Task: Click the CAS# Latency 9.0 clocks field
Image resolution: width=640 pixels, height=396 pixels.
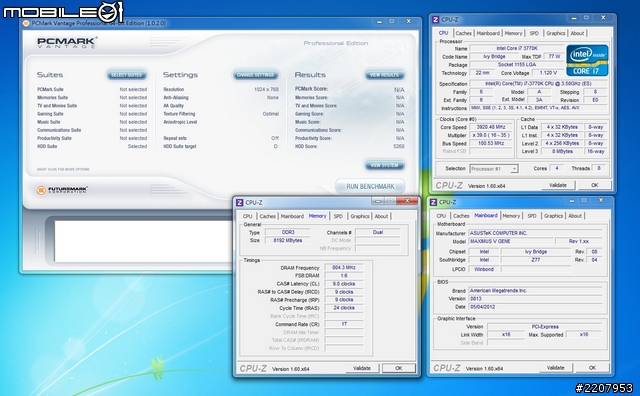Action: click(x=344, y=284)
